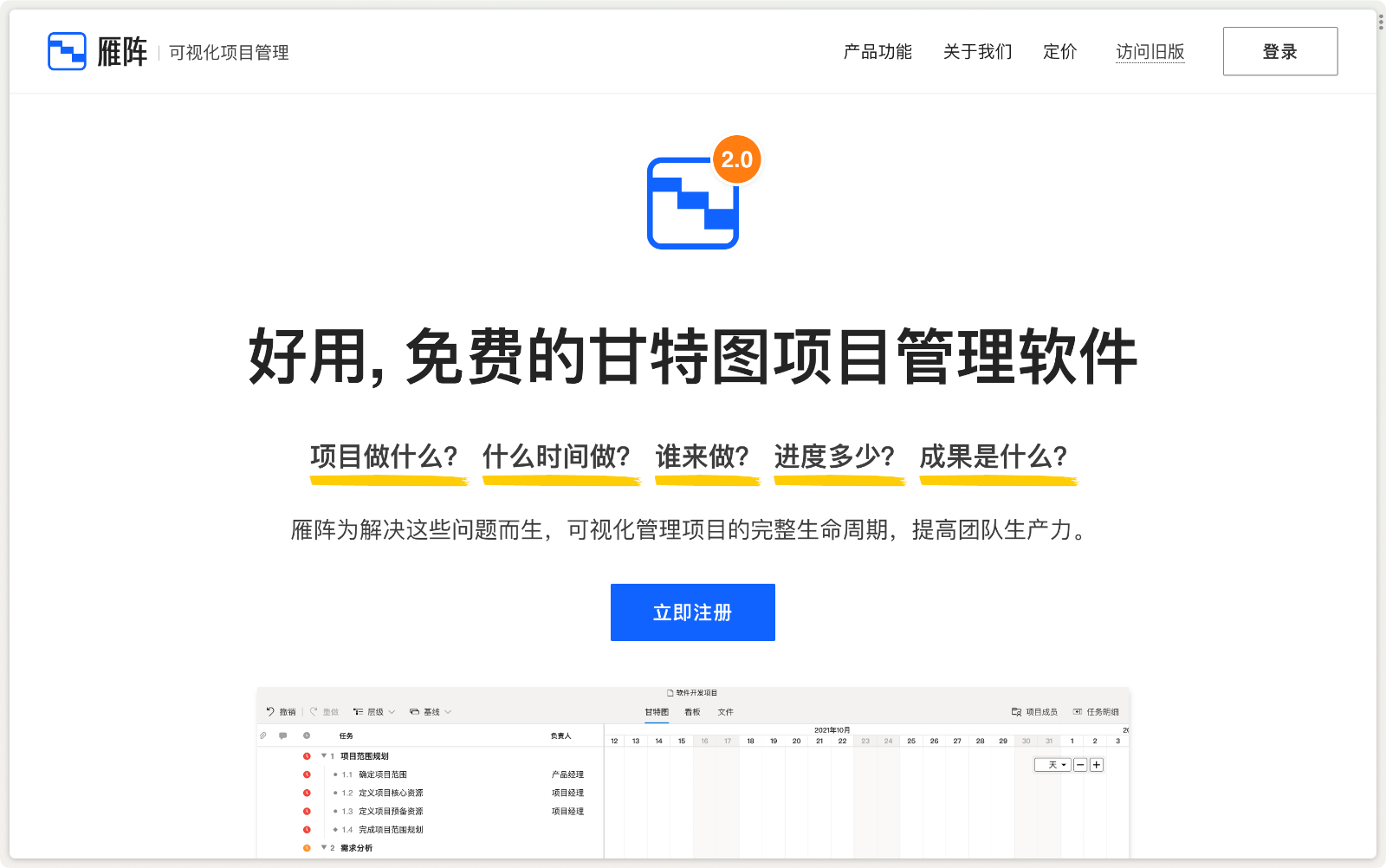The width and height of the screenshot is (1386, 868).
Task: Click the 重做 redo icon
Action: pos(314,710)
